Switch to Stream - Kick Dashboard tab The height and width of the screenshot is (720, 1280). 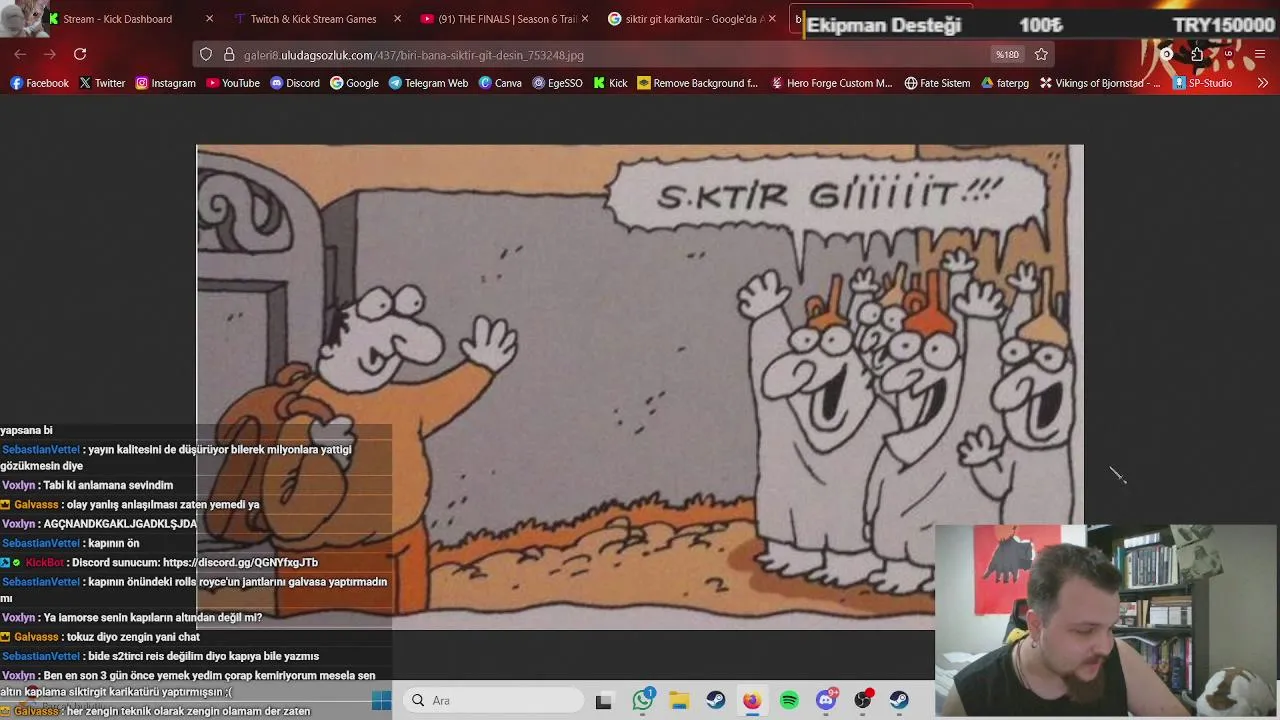(117, 19)
